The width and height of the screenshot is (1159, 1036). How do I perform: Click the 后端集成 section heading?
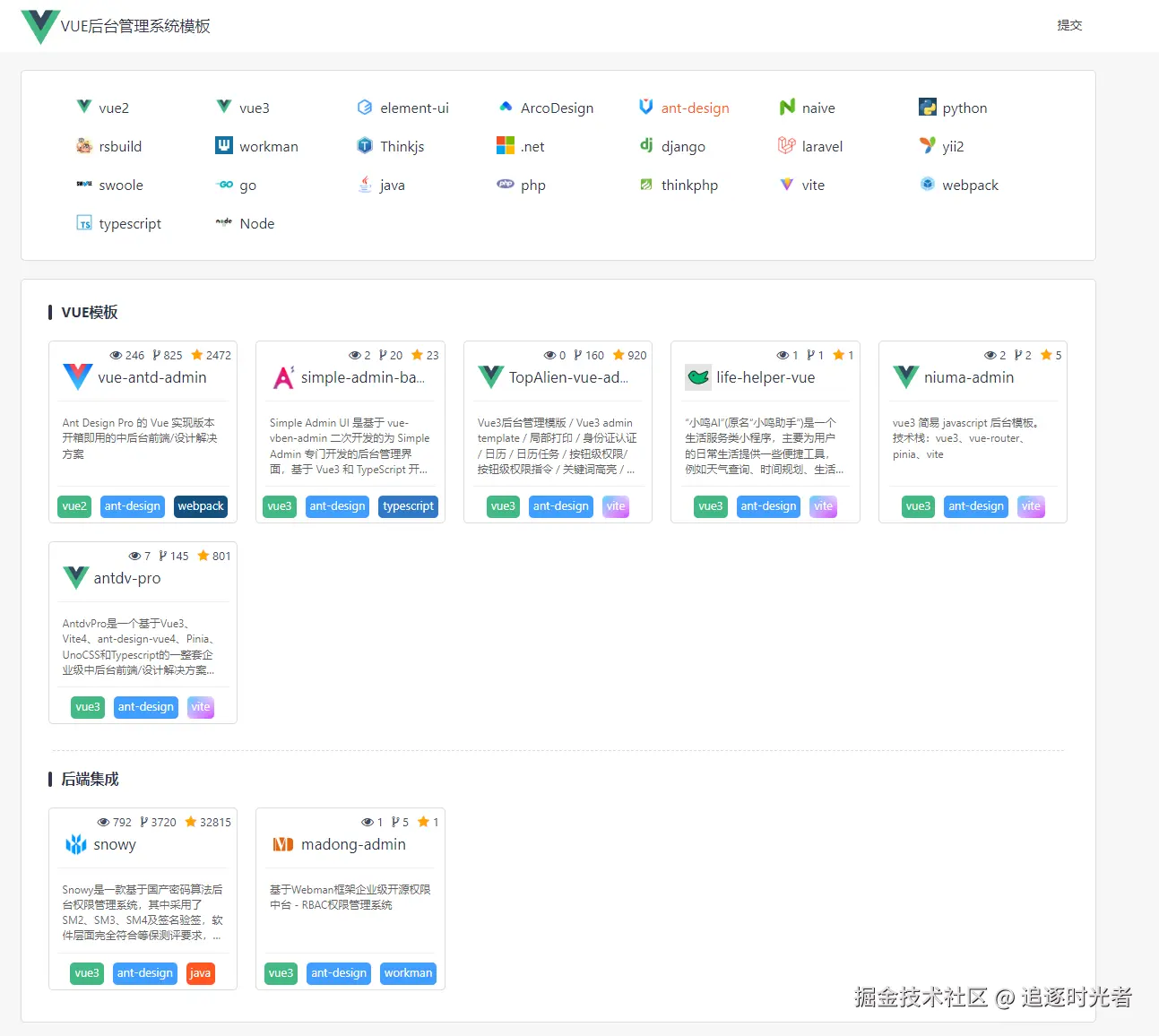(90, 779)
